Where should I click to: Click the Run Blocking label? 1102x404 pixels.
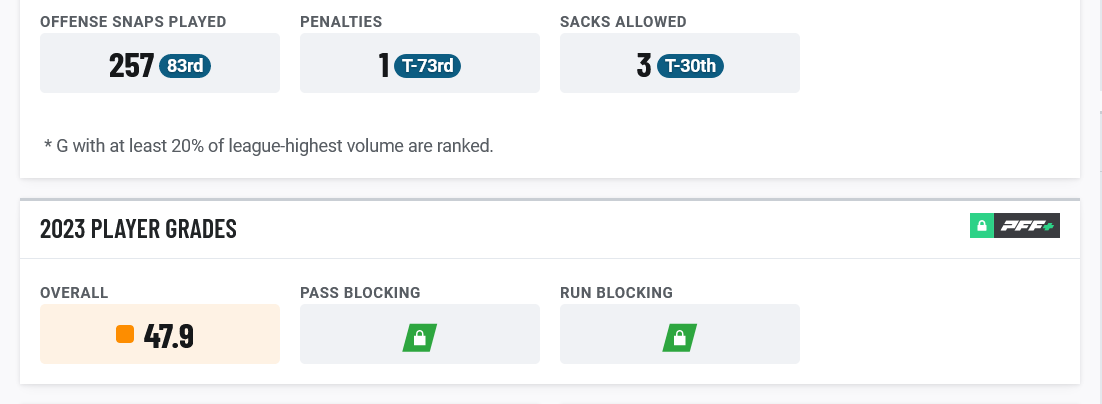click(616, 292)
